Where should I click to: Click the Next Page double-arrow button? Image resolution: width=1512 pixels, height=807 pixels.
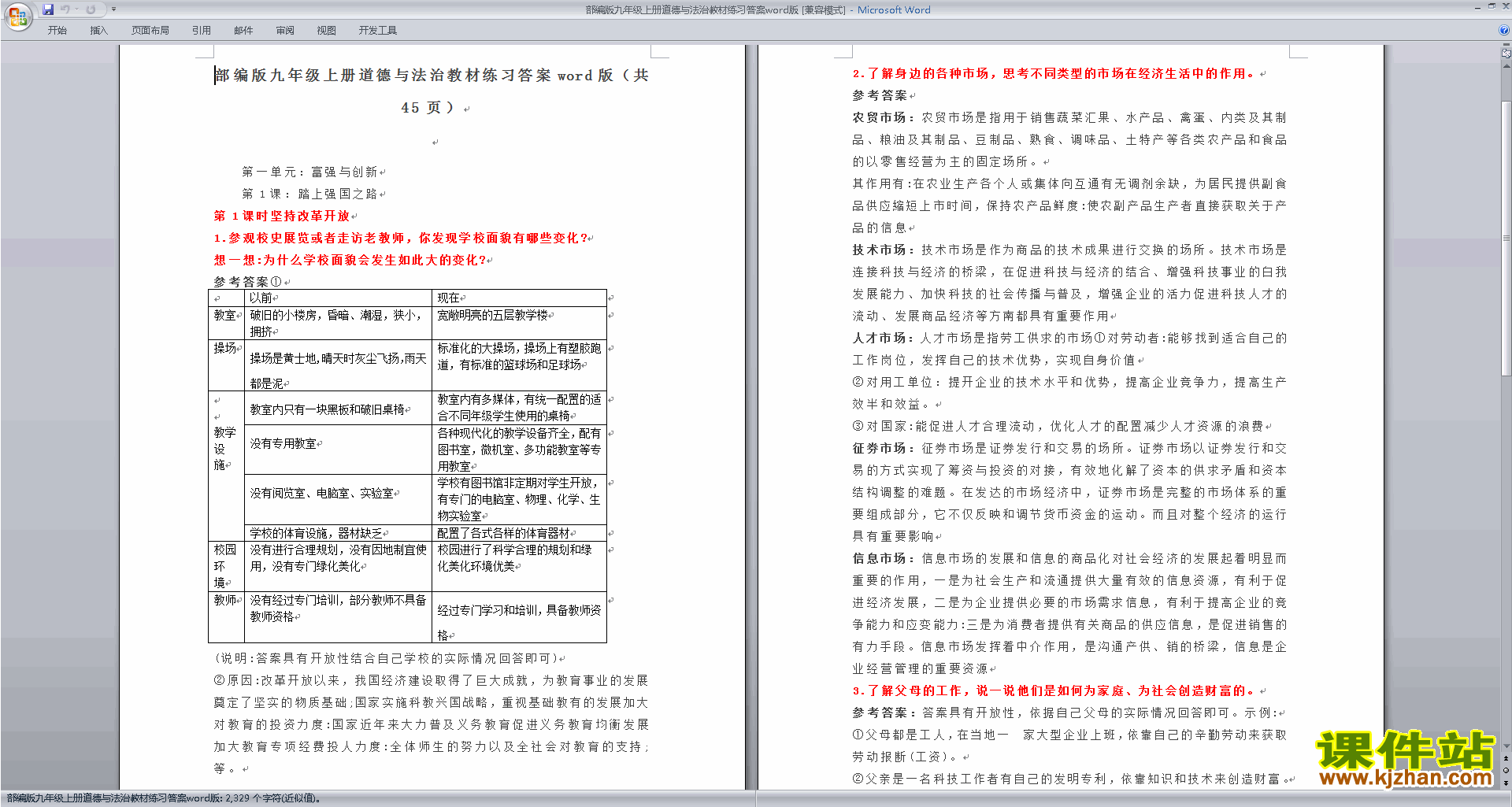click(x=1506, y=783)
